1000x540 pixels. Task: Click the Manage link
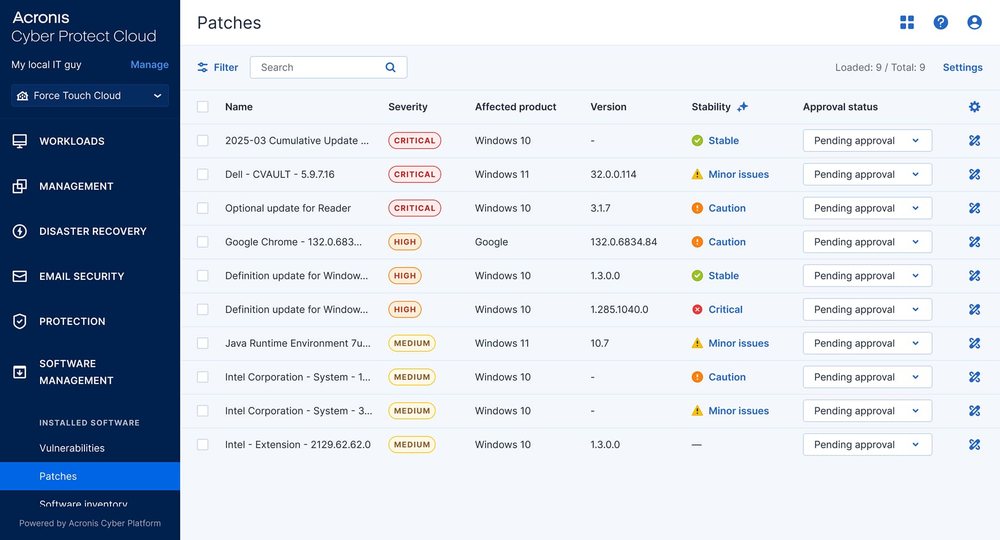(150, 64)
